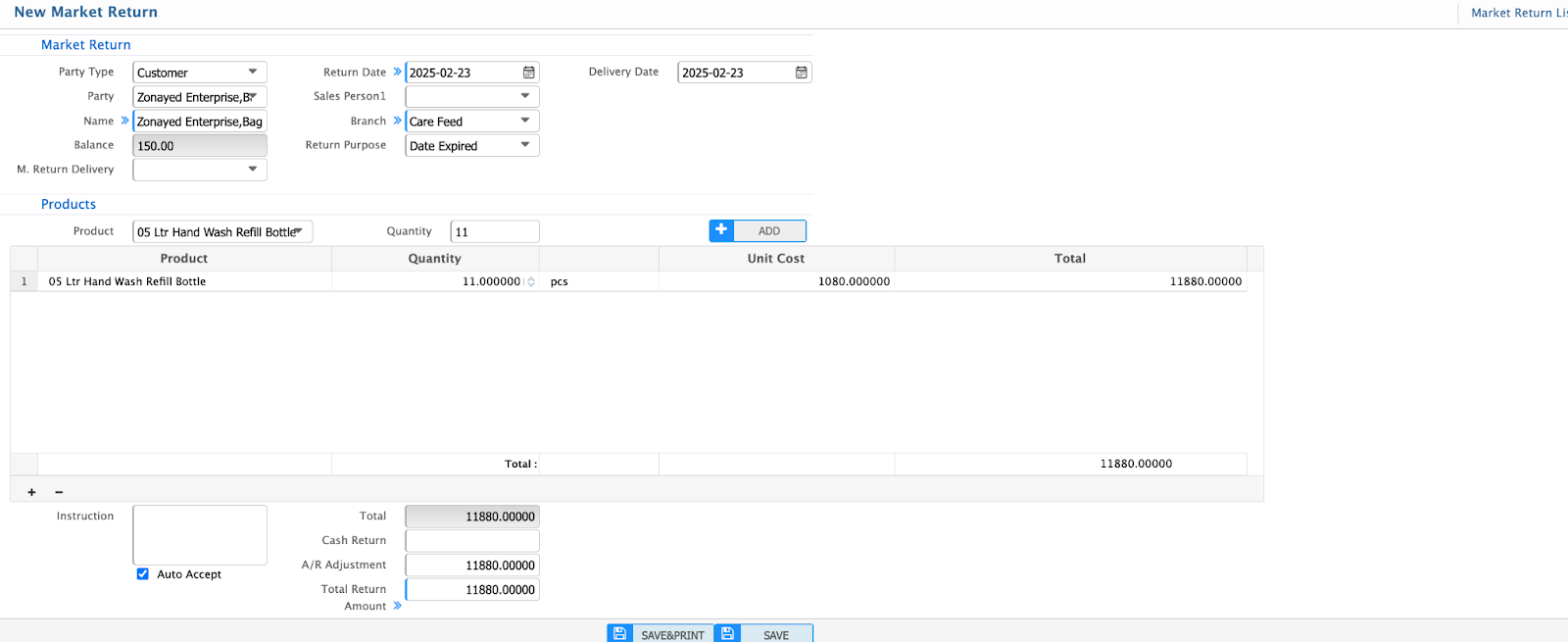Click the floppy disk icon on SAVE
This screenshot has height=642, width=1568.
click(728, 633)
